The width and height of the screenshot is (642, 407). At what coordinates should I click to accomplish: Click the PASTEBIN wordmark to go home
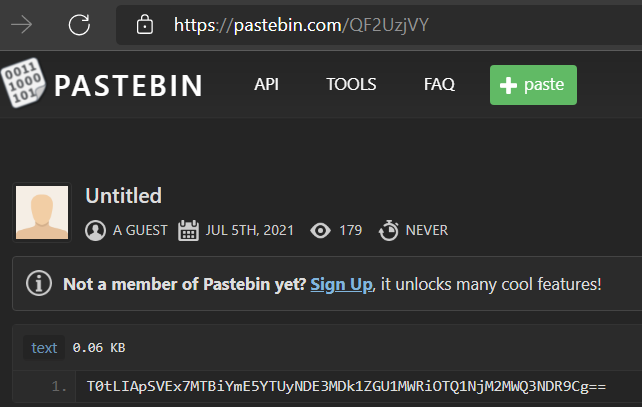coord(128,85)
